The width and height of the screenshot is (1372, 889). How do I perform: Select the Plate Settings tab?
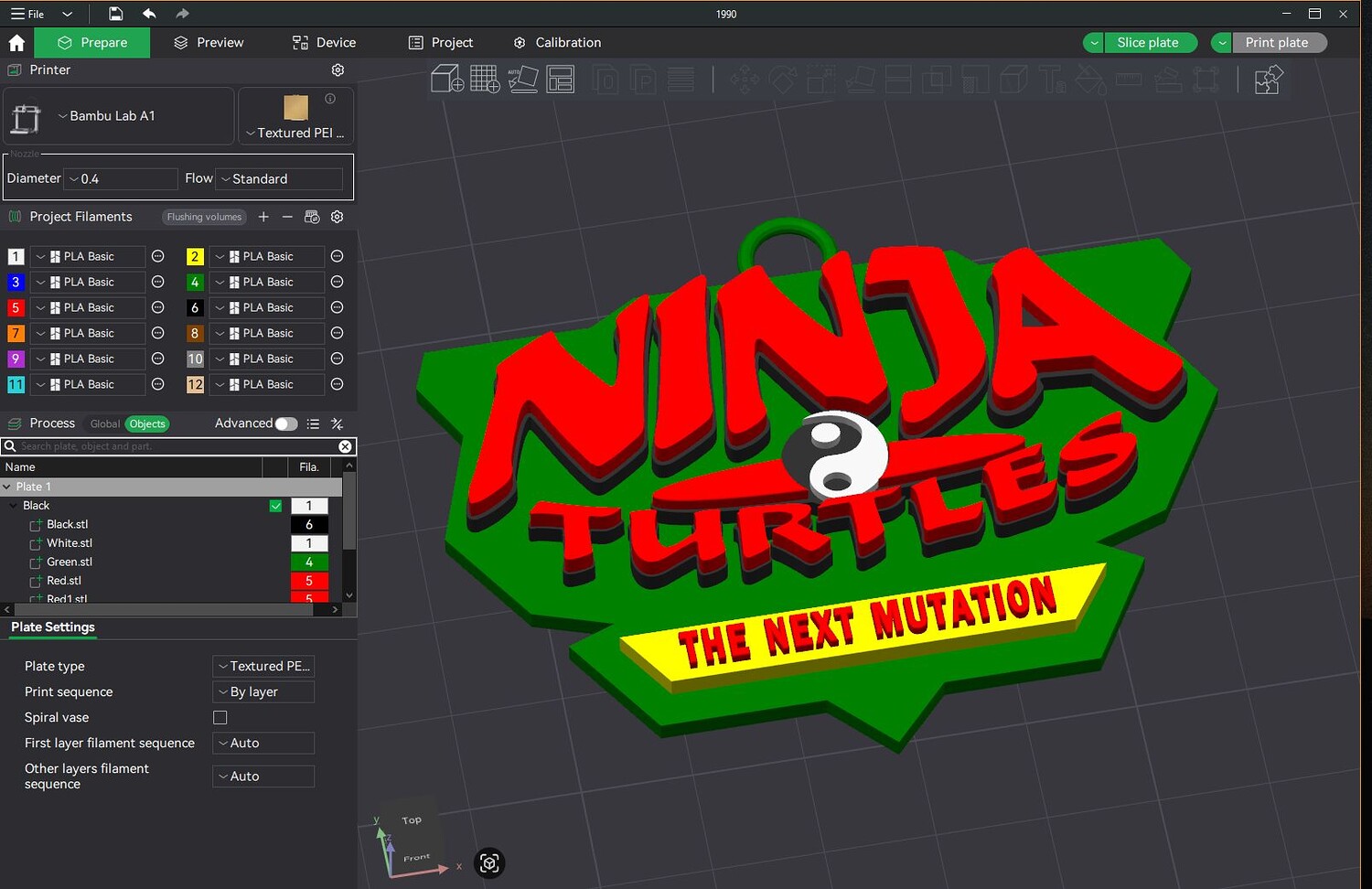pos(53,627)
